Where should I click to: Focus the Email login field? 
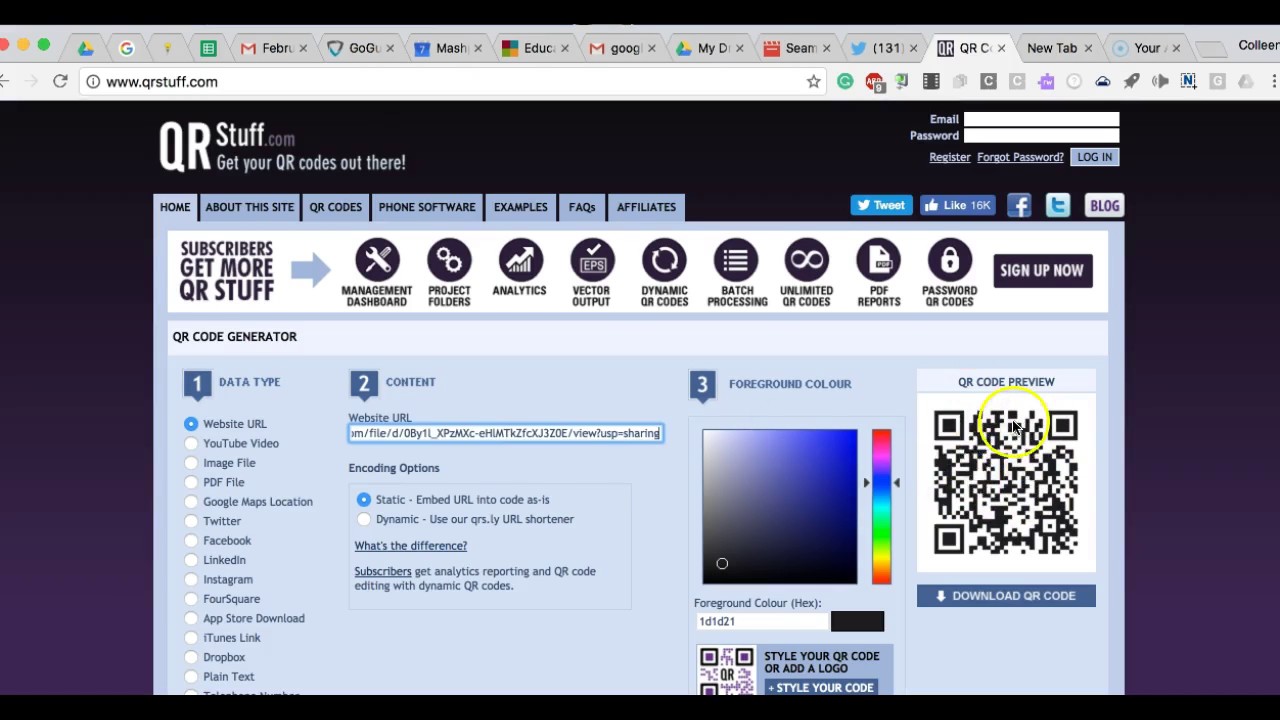pyautogui.click(x=1041, y=119)
